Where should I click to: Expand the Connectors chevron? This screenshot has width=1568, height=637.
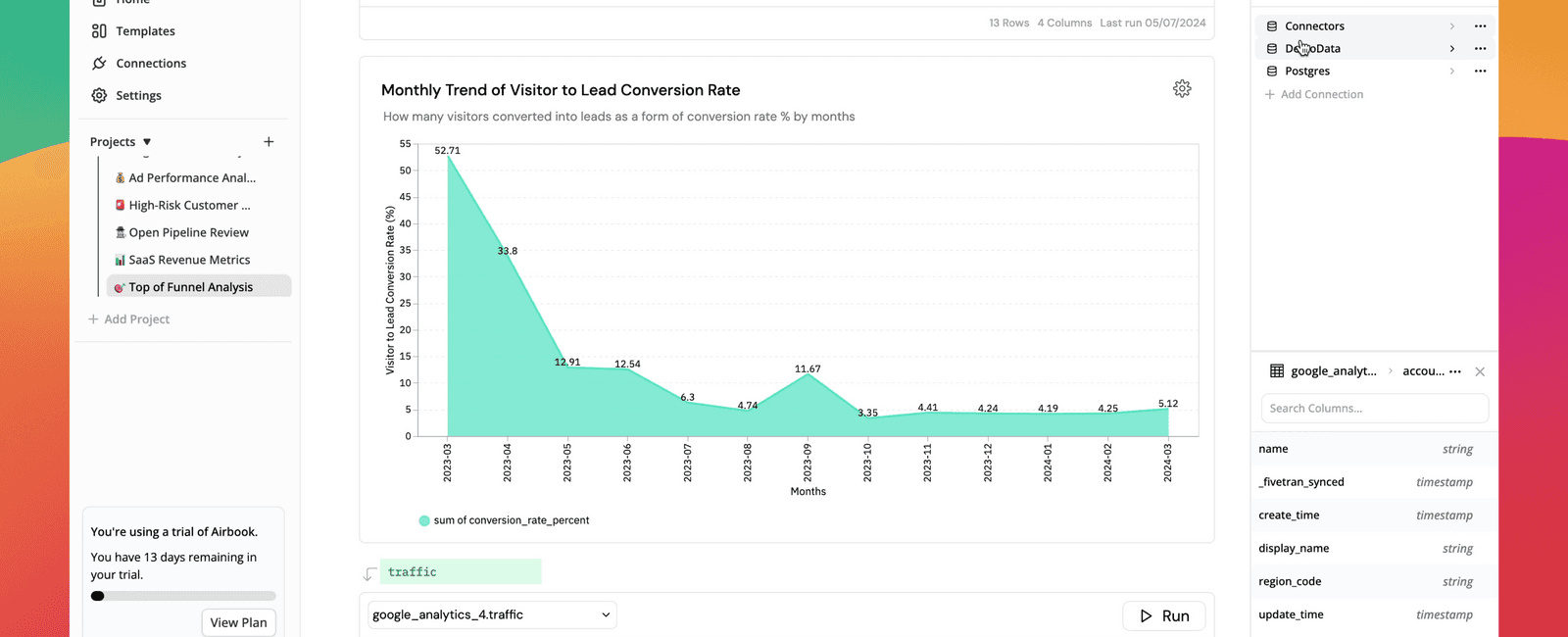tap(1452, 26)
